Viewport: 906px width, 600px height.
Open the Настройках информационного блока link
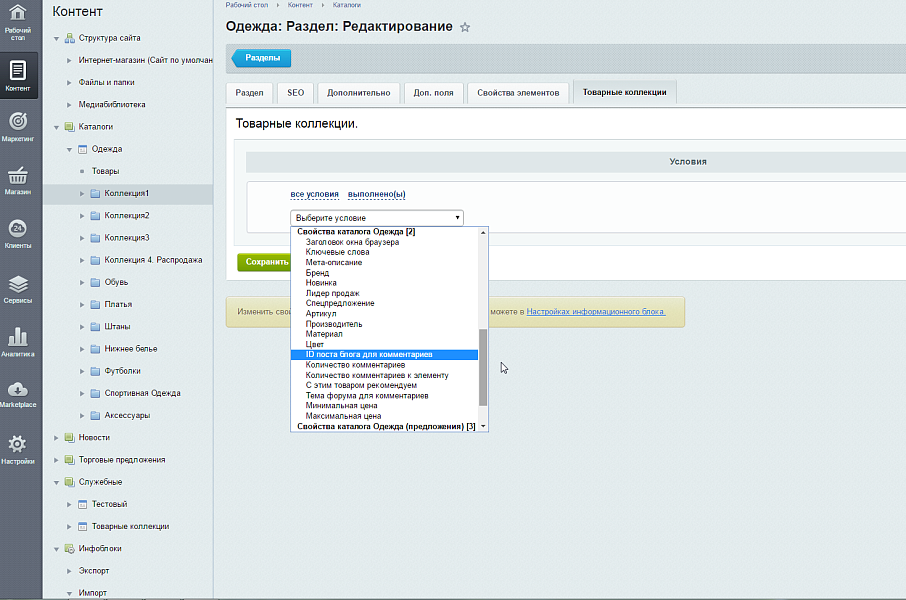[604, 312]
